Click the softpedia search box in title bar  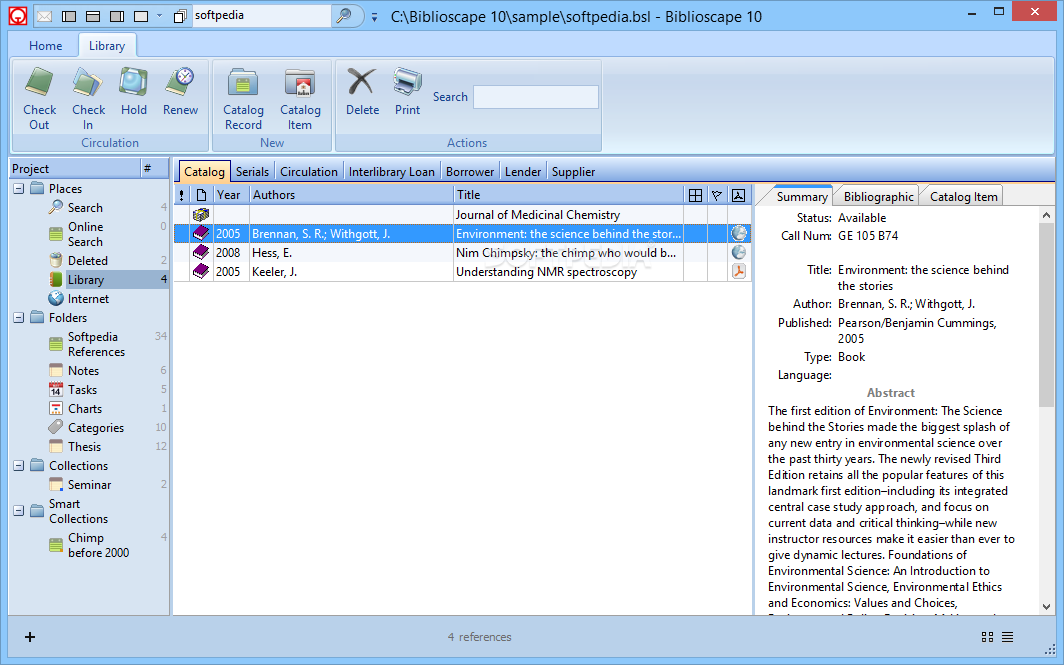click(261, 16)
